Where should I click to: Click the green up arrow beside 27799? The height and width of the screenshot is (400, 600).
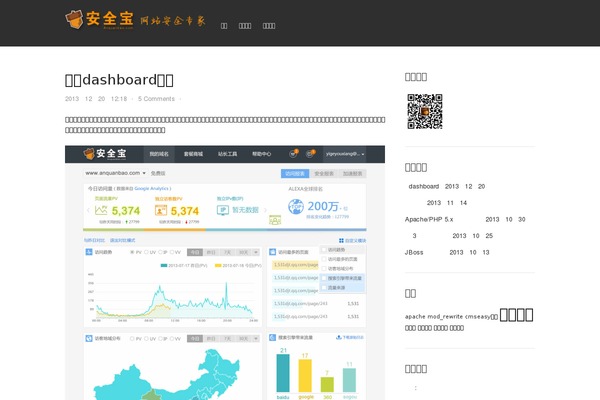[x=126, y=222]
